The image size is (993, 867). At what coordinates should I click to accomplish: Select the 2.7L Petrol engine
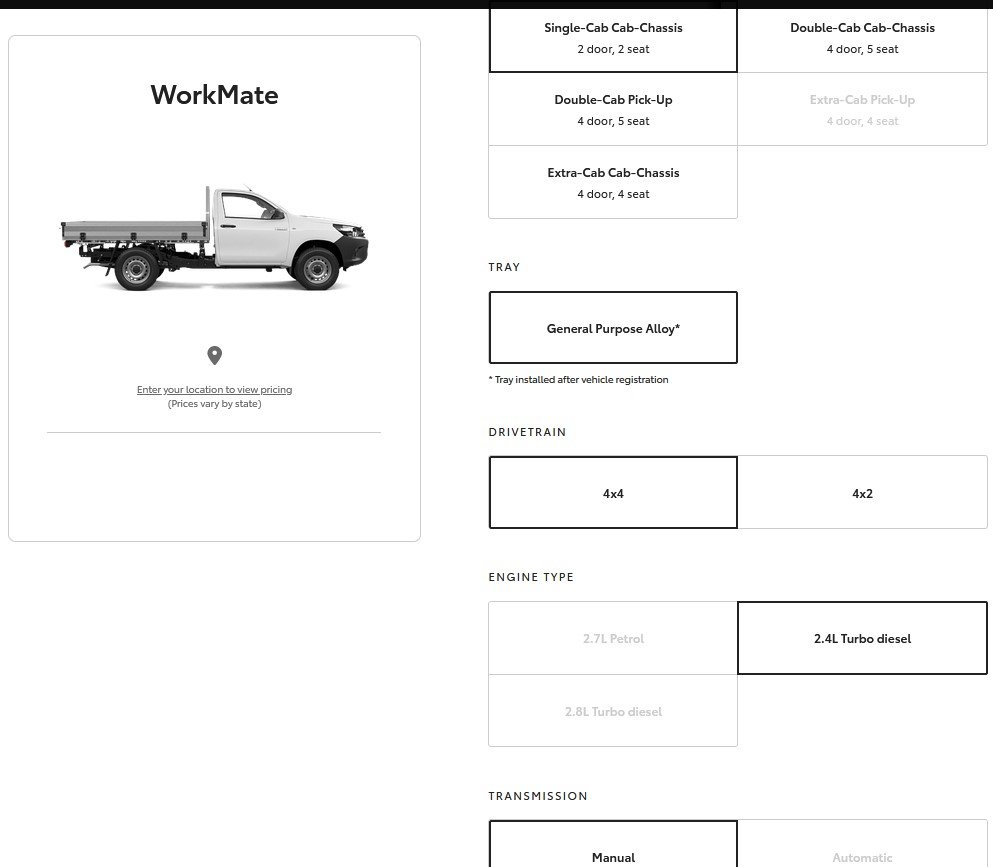click(x=613, y=638)
